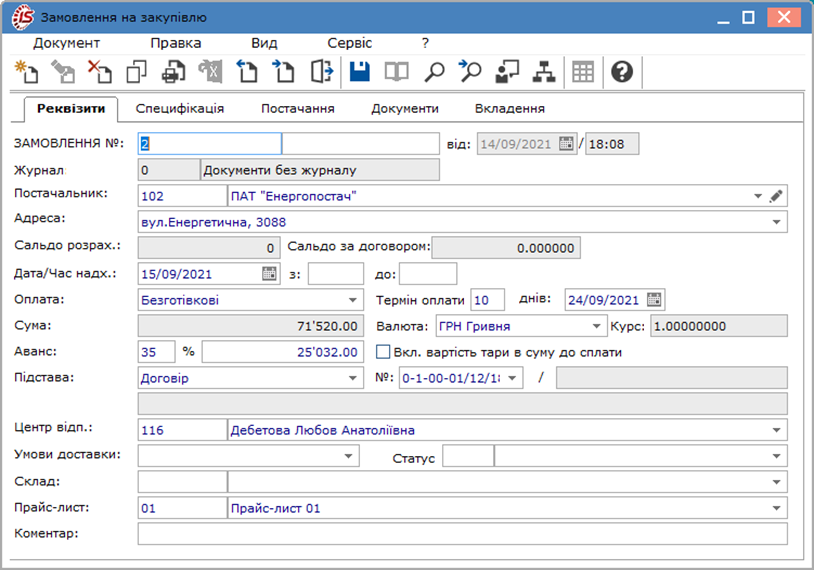The image size is (814, 570).
Task: Click the magnifier search toolbar icon
Action: tap(434, 72)
